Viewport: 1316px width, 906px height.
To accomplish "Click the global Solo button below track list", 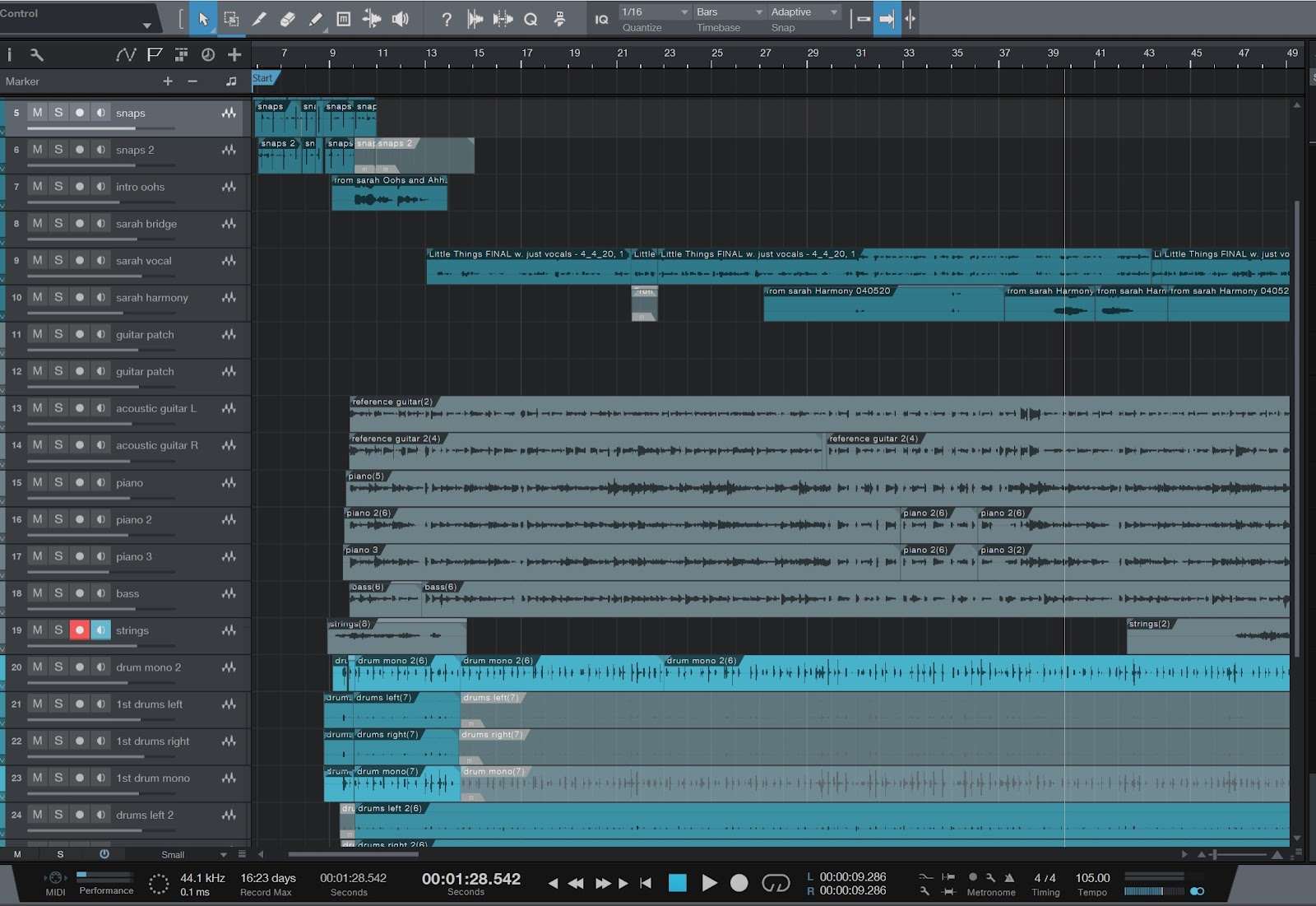I will click(60, 855).
